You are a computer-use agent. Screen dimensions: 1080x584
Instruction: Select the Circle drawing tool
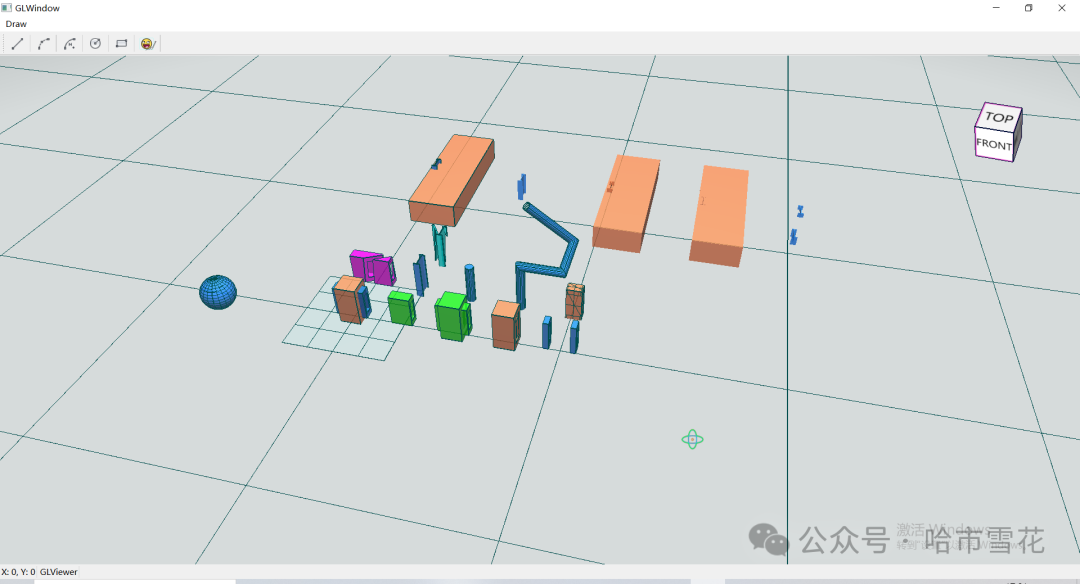coord(95,43)
